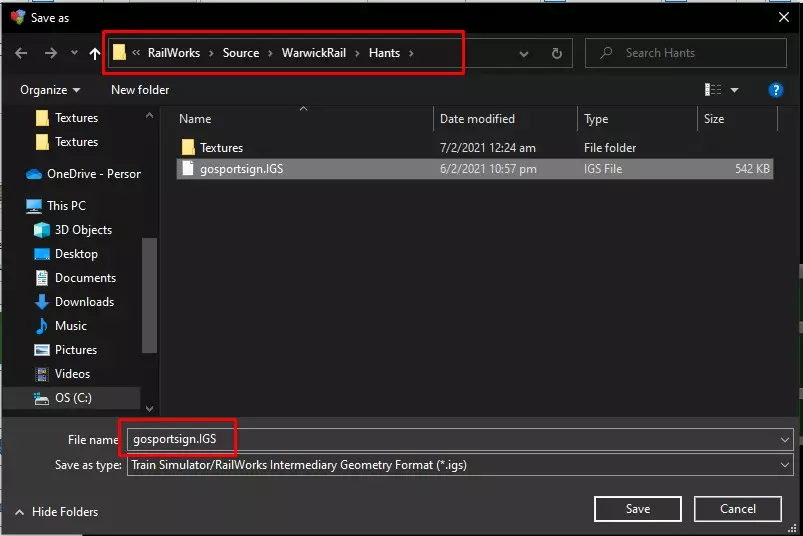Go back to the previous folder

[21, 53]
